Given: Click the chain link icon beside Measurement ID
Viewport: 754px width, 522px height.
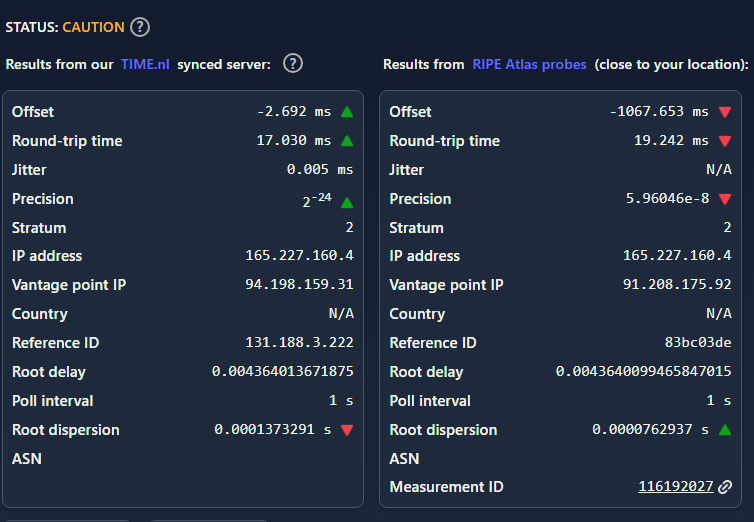Looking at the screenshot, I should [x=725, y=487].
